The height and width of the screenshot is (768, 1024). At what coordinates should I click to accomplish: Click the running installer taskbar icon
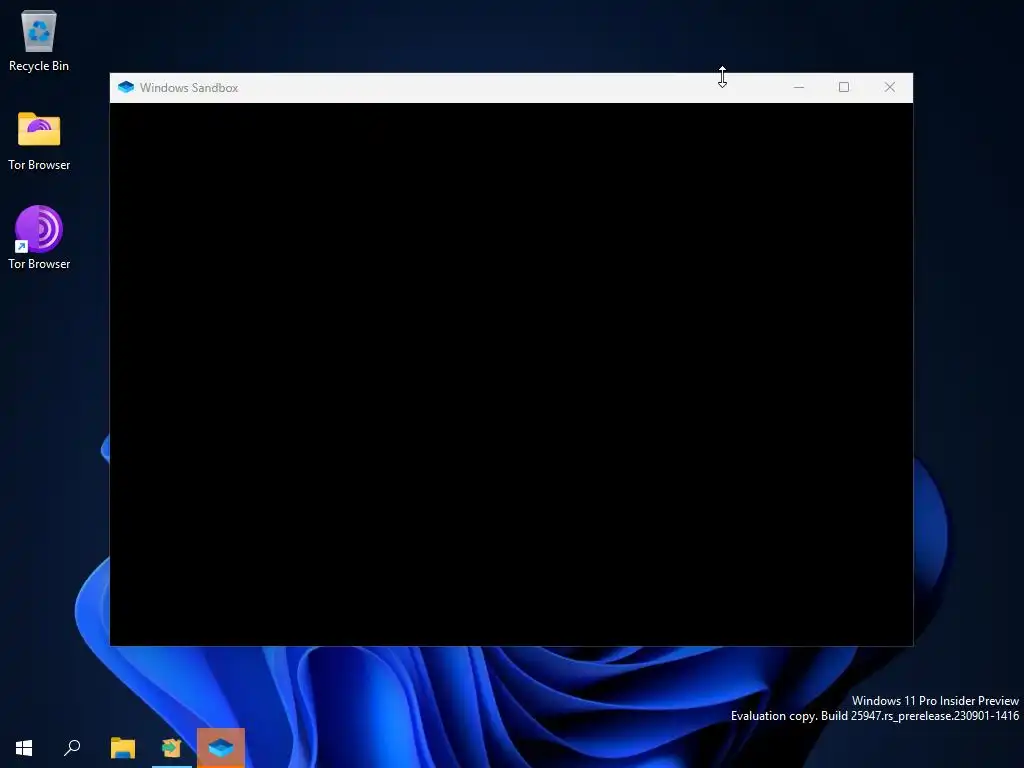(172, 748)
